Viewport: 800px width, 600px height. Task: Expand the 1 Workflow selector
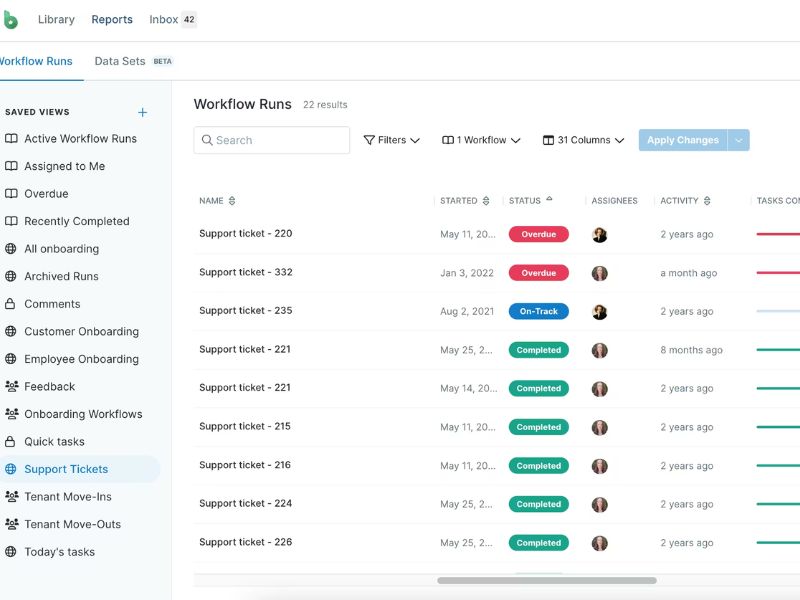[x=481, y=140]
